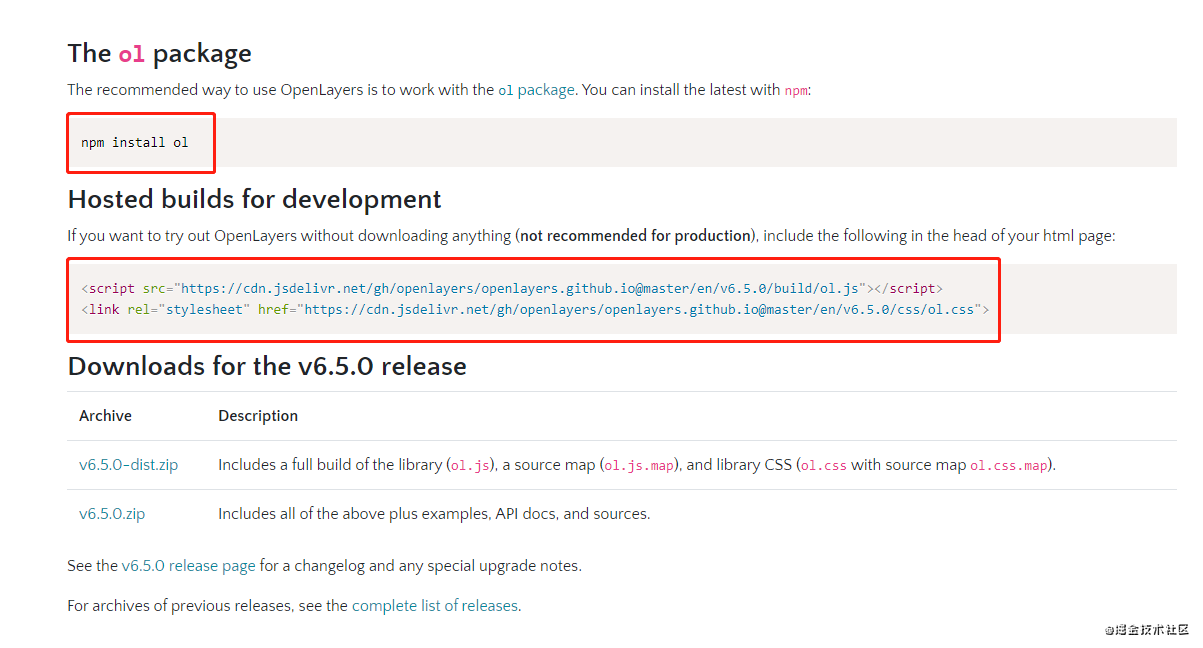Click the inline 'npm' code word
This screenshot has width=1203, height=648.
point(796,91)
